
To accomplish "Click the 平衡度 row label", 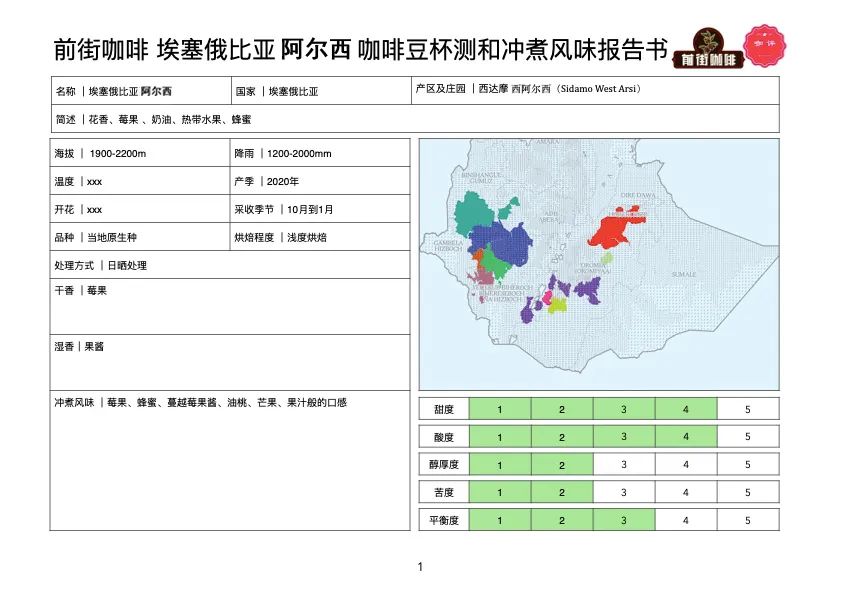I will click(444, 520).
